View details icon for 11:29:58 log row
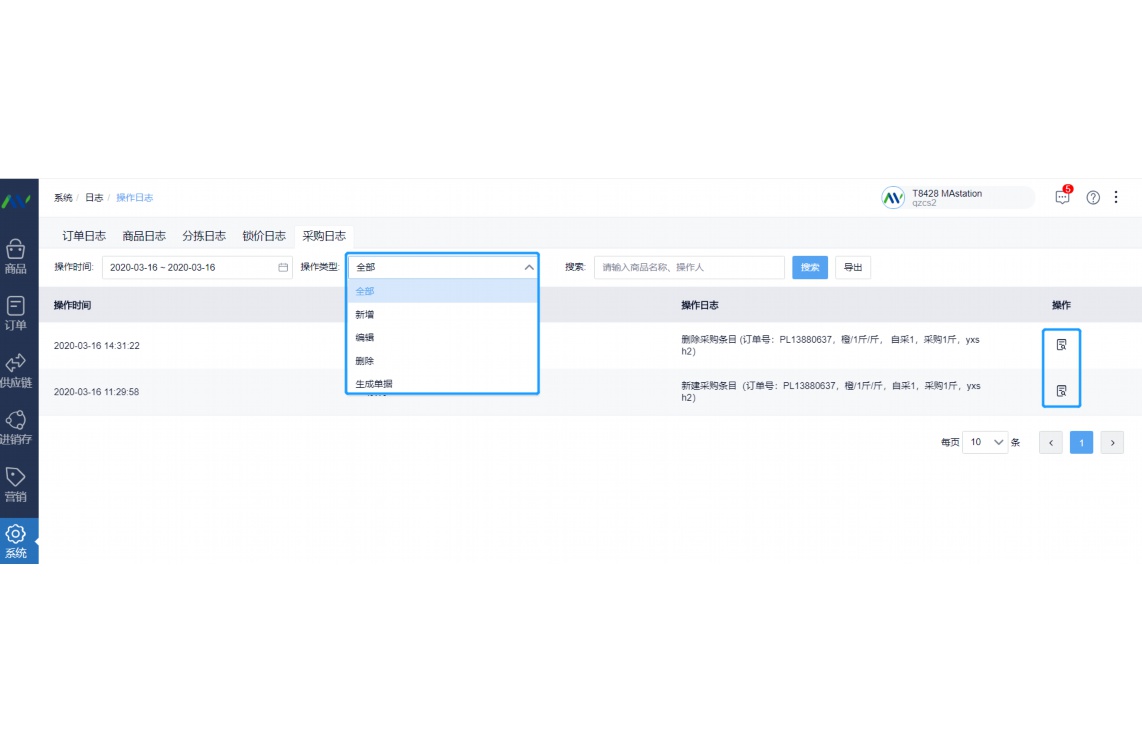 point(1061,391)
